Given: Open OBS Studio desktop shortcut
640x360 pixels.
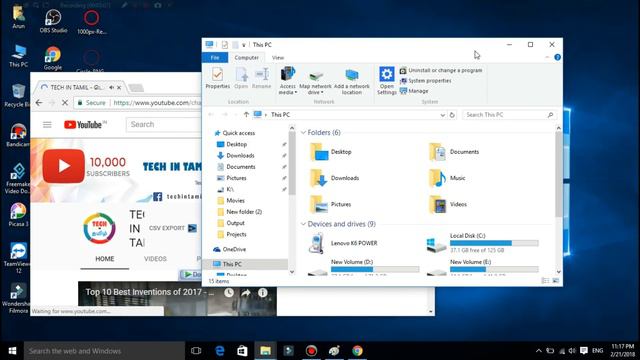Looking at the screenshot, I should point(53,21).
